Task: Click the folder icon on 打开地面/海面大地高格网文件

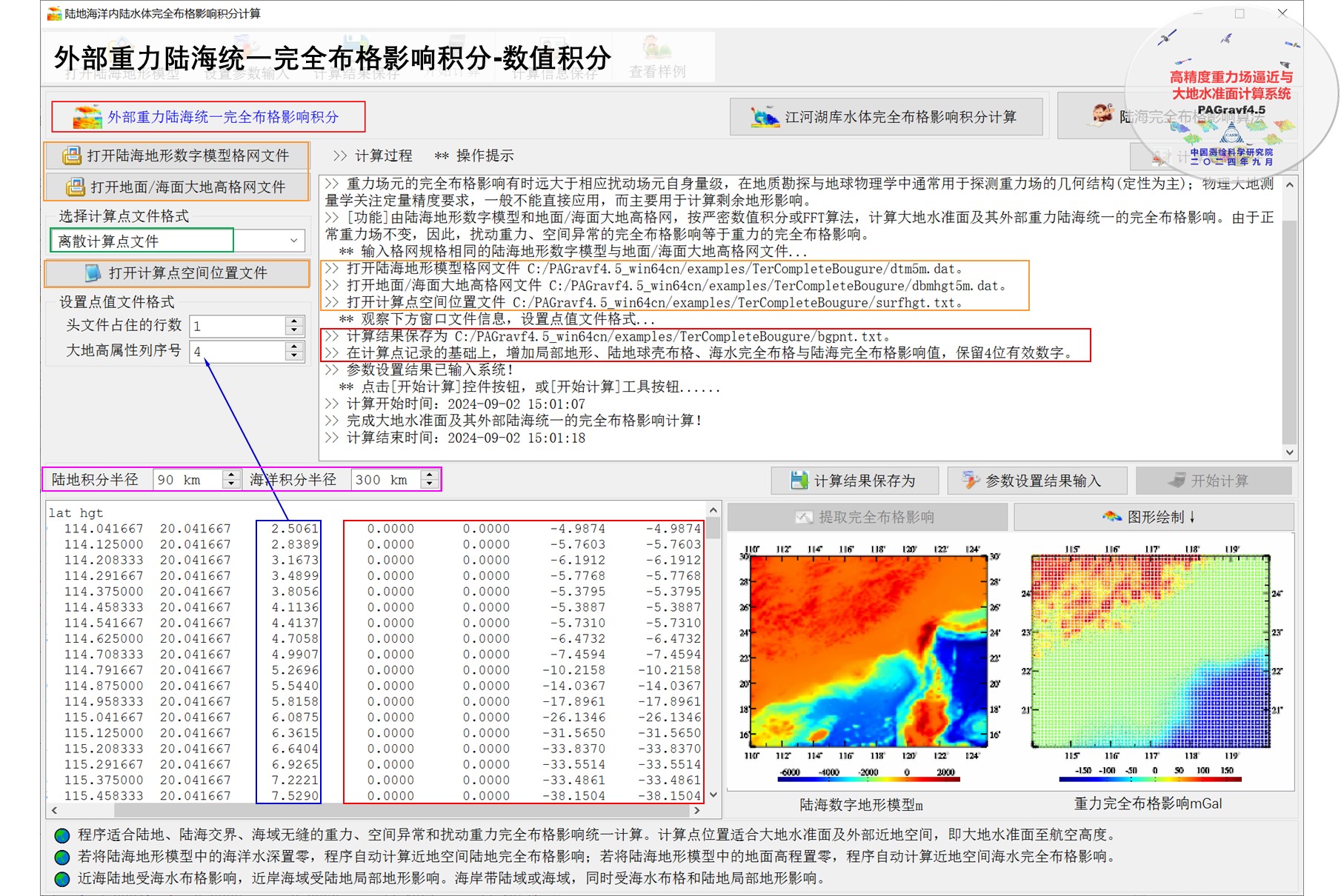Action: [x=76, y=187]
